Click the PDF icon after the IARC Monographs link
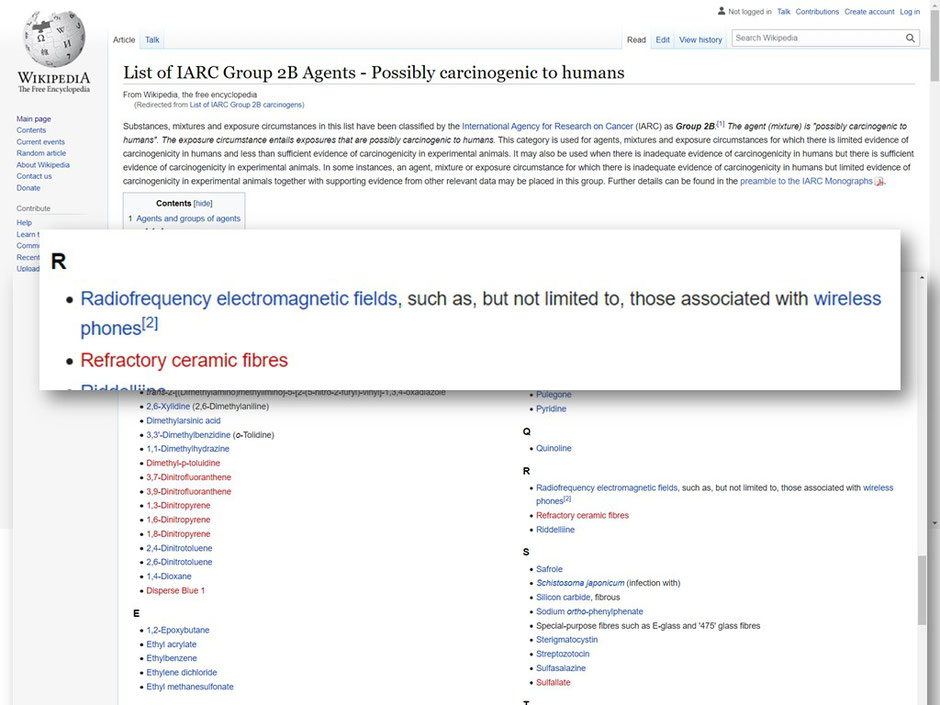The height and width of the screenshot is (705, 940). pyautogui.click(x=879, y=182)
